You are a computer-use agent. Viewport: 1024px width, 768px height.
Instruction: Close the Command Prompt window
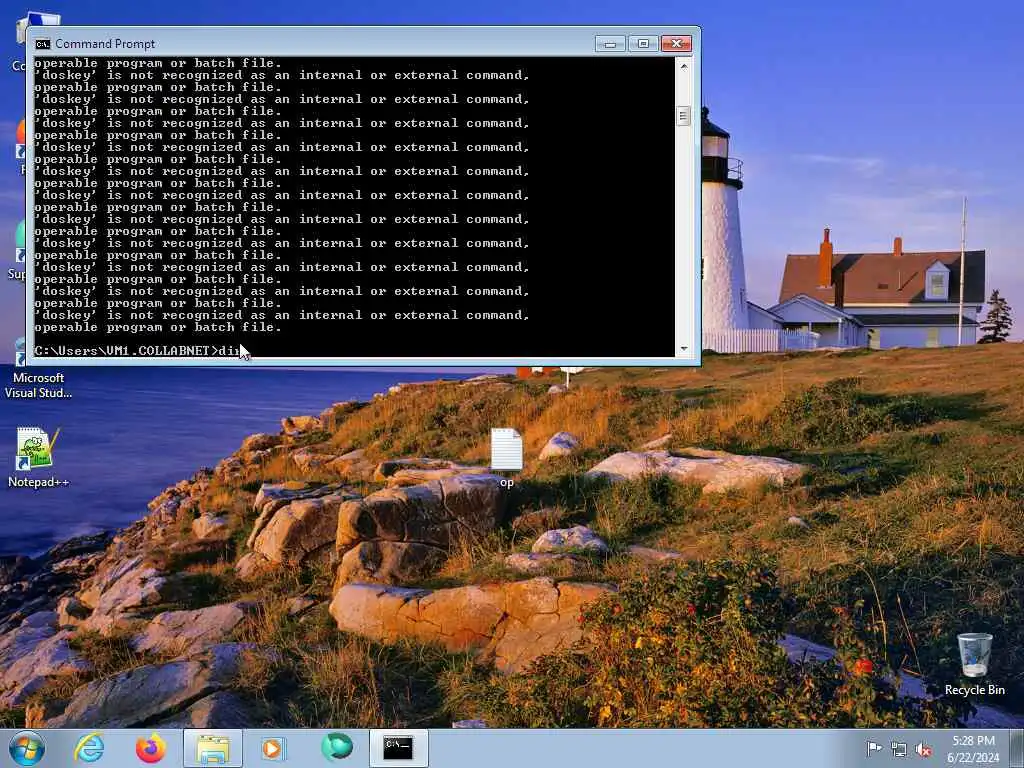coord(677,44)
